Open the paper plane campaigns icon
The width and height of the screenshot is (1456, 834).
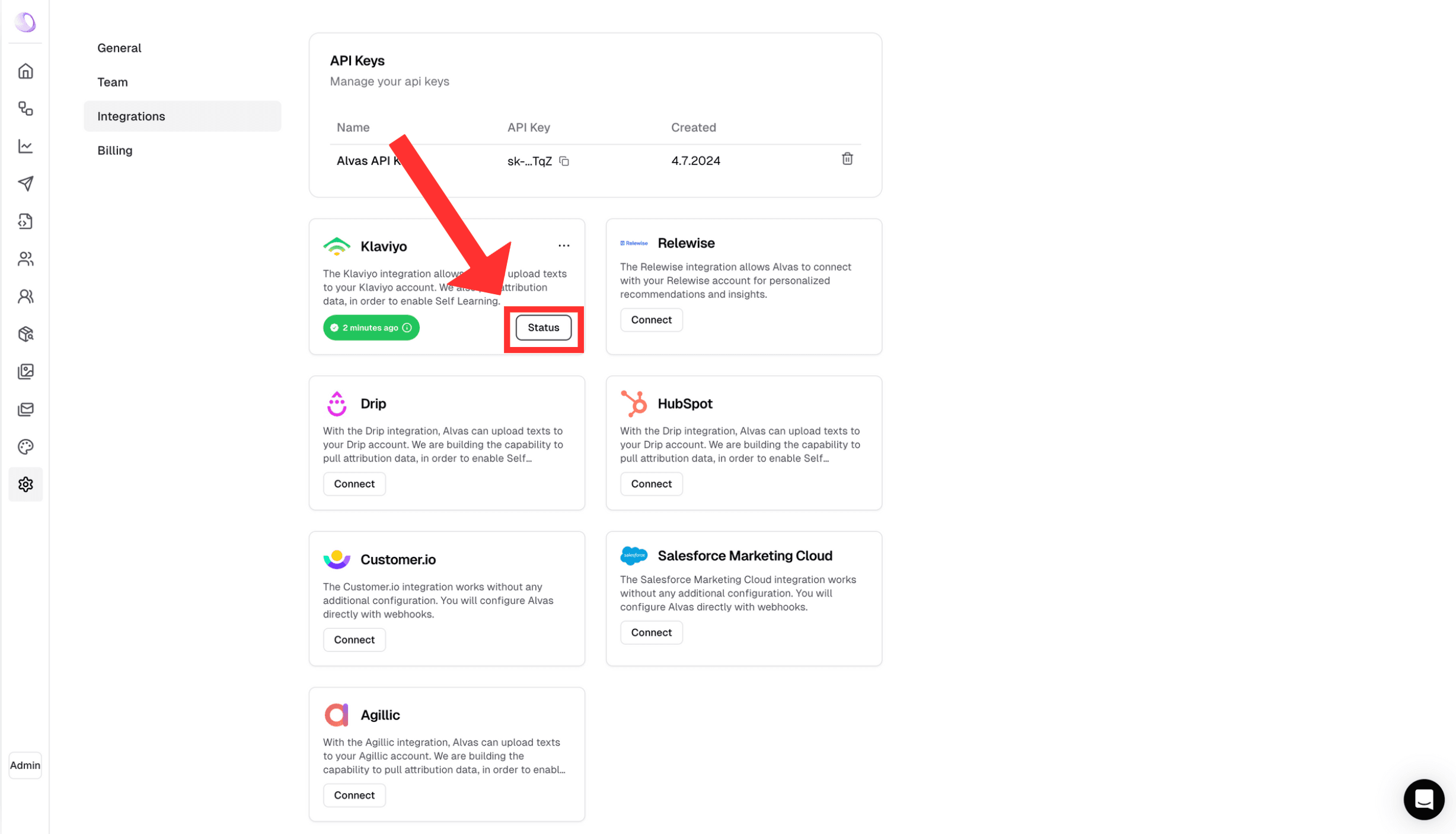[x=25, y=183]
